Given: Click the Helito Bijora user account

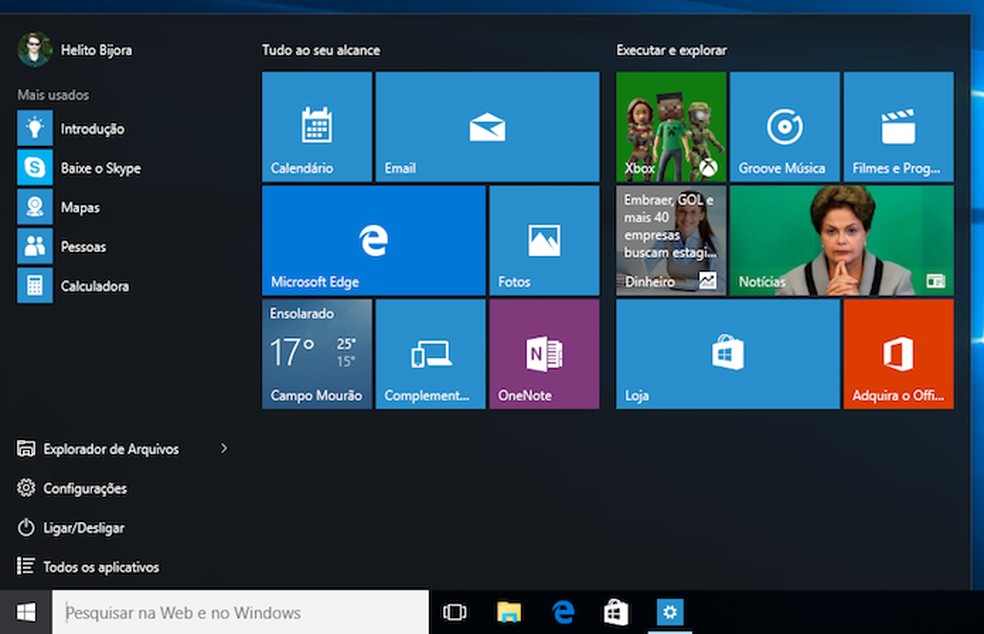Looking at the screenshot, I should [x=95, y=50].
